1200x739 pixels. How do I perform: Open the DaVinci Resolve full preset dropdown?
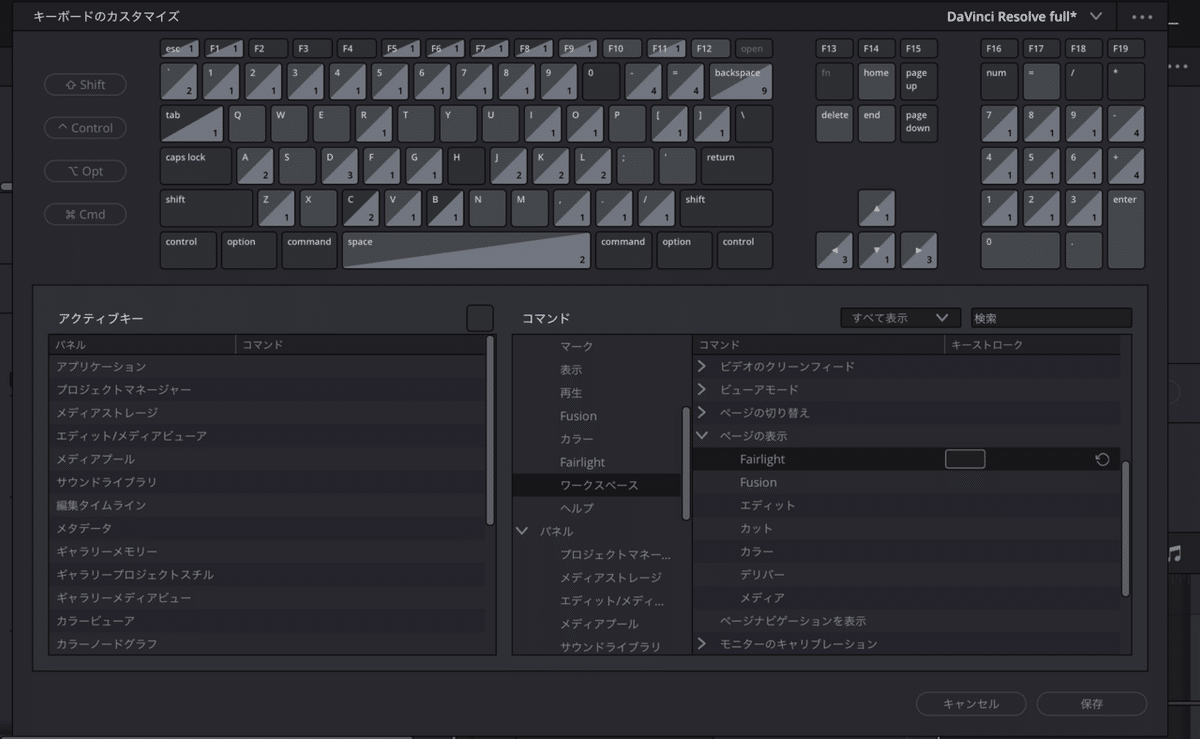point(1025,16)
